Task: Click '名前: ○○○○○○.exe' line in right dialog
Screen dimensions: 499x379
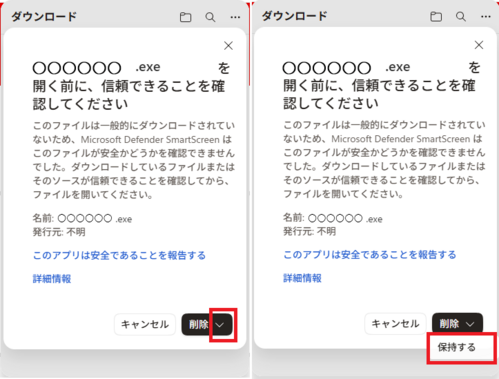Action: coord(333,218)
